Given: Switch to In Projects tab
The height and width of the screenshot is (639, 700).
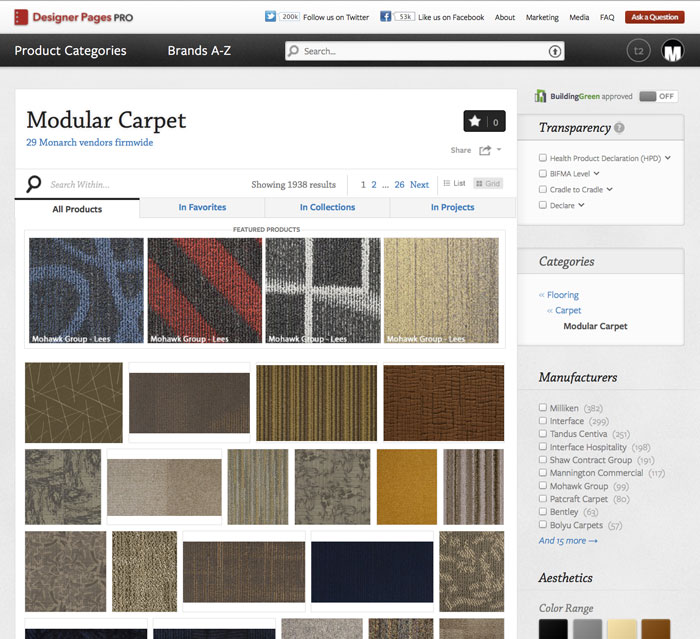Looking at the screenshot, I should [x=452, y=207].
